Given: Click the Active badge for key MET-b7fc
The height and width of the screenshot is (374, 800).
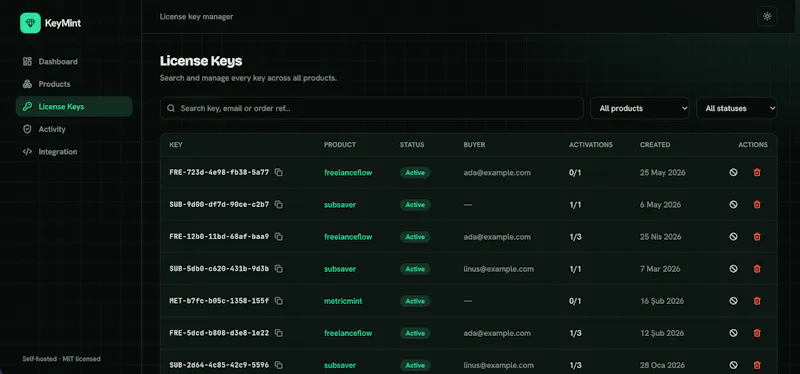Looking at the screenshot, I should tap(415, 301).
